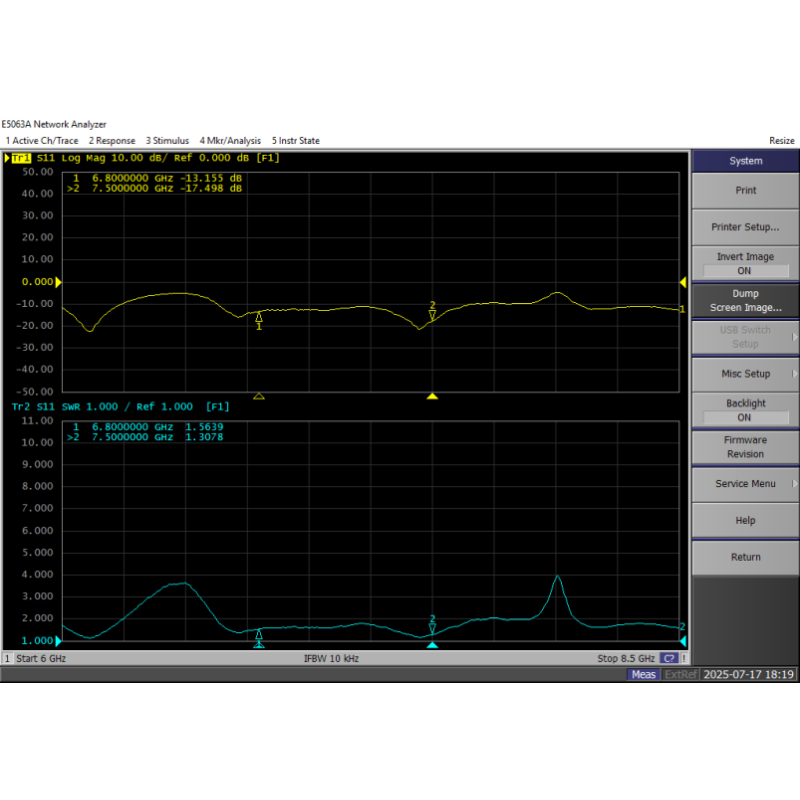
Task: Select the Tr1 active trace indicator
Action: pyautogui.click(x=21, y=158)
